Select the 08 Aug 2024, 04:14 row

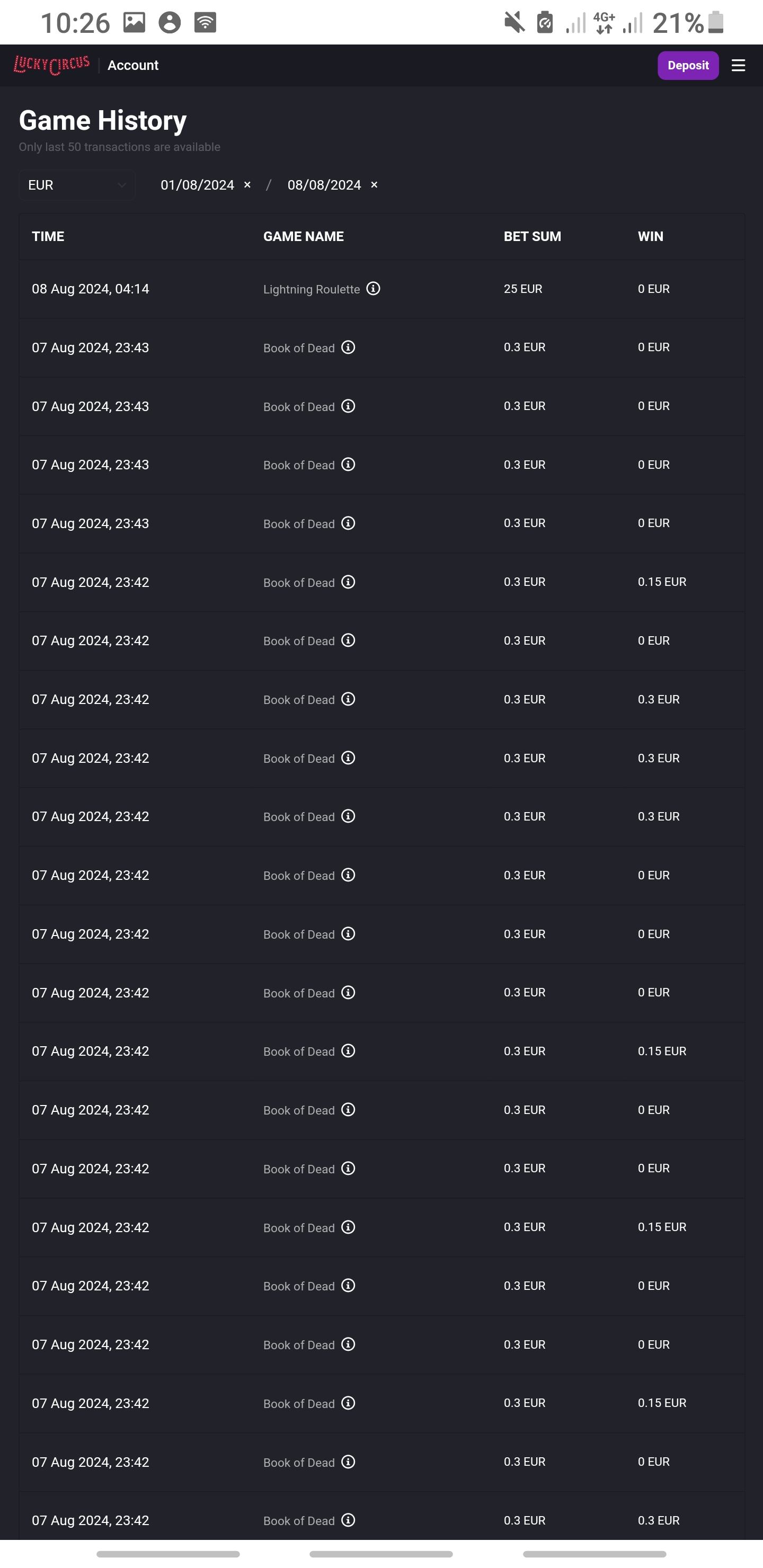tap(90, 289)
